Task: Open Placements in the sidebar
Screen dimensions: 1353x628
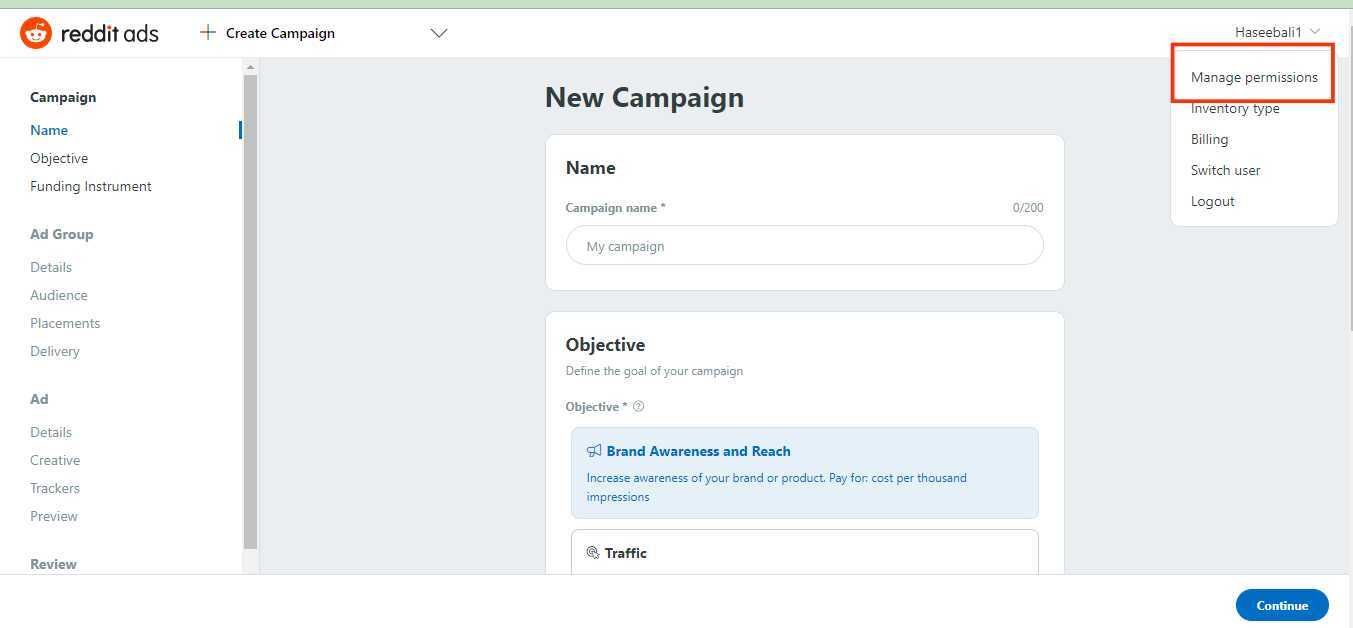Action: coord(65,322)
